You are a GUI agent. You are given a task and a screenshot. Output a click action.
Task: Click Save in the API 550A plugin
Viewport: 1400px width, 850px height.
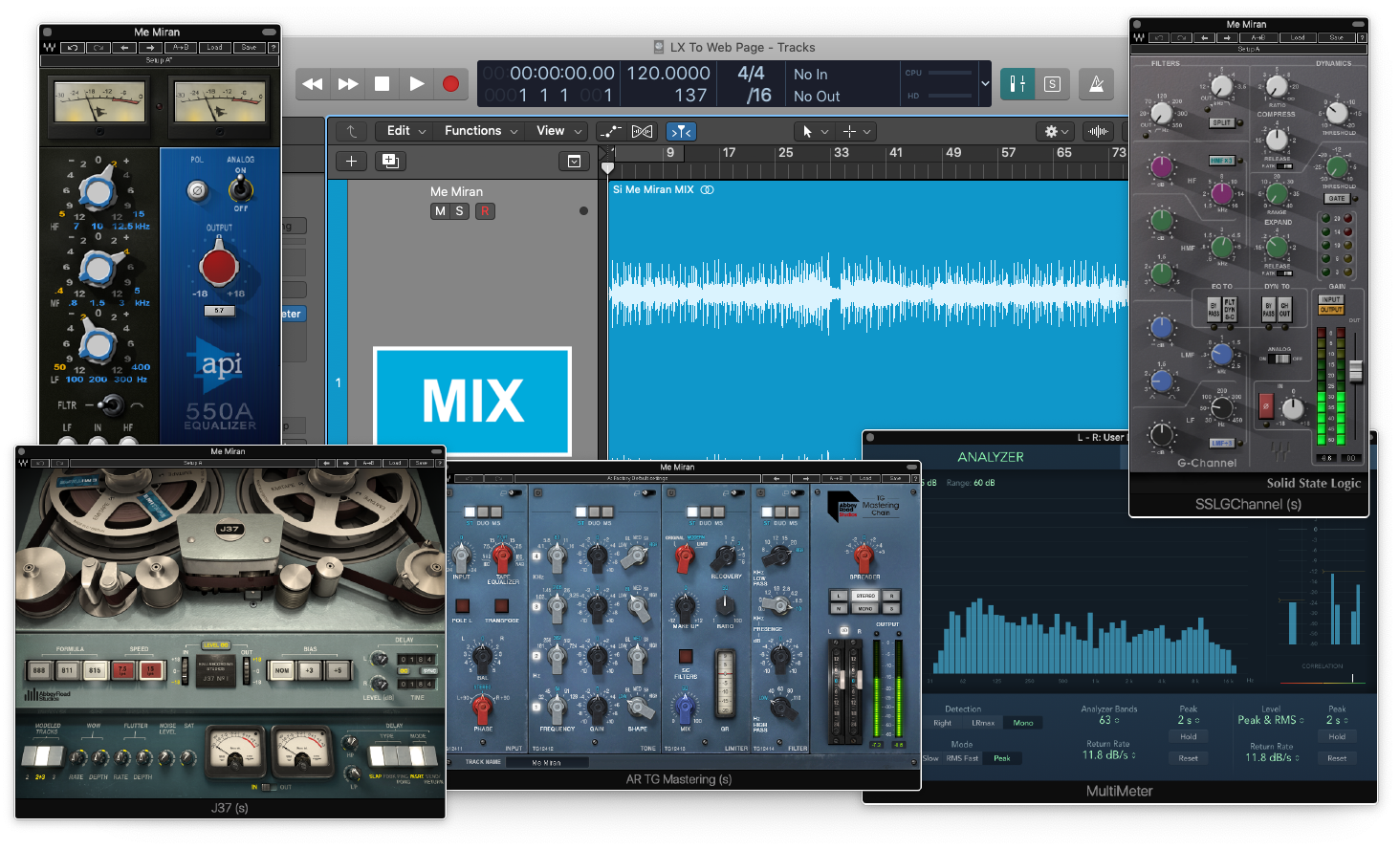click(249, 47)
